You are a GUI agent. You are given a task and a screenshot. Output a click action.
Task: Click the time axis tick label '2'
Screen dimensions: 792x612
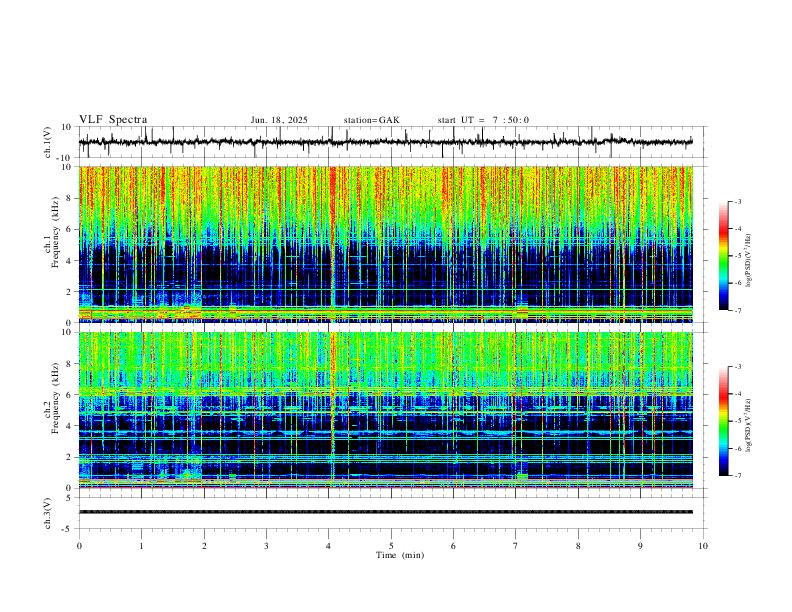204,546
